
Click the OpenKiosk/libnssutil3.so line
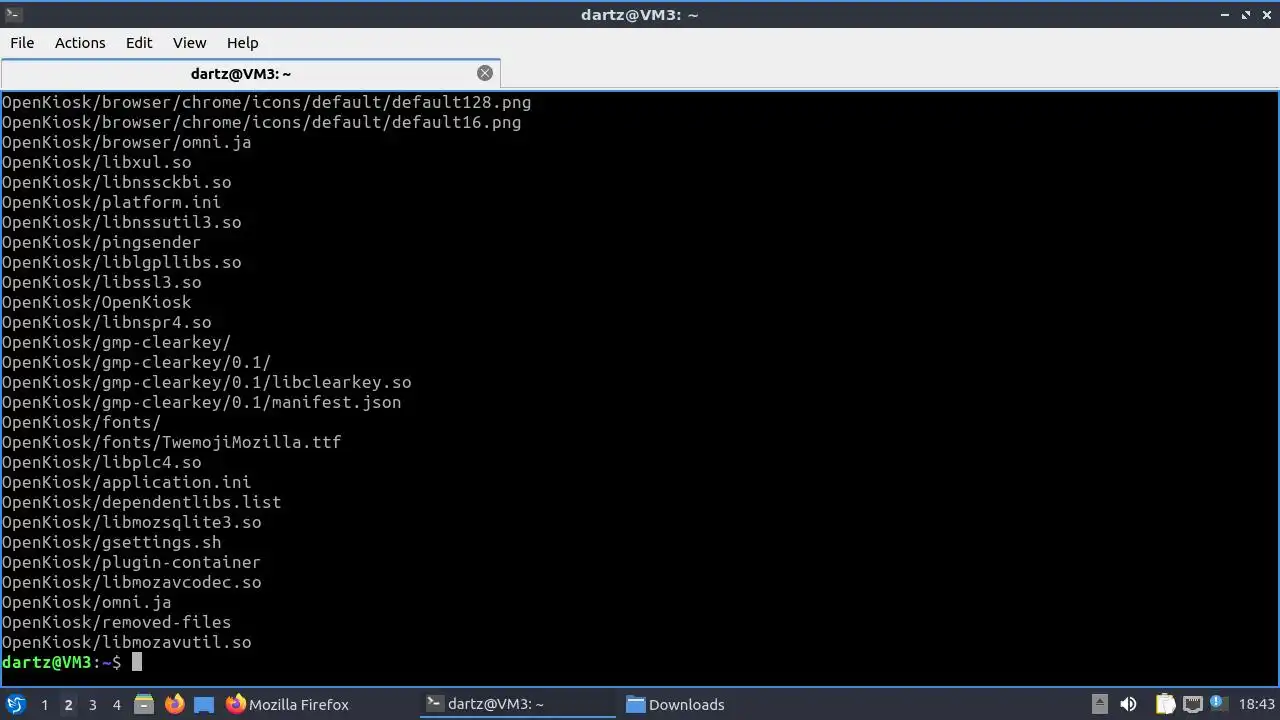pyautogui.click(x=121, y=222)
